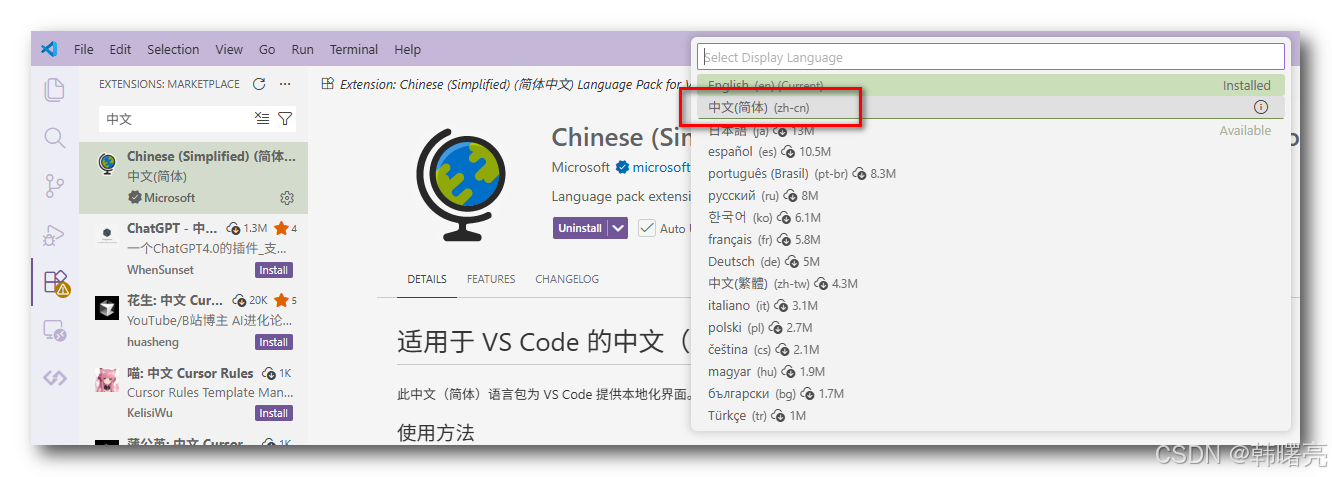The image size is (1332, 477).
Task: Open the Help menu
Action: [407, 49]
